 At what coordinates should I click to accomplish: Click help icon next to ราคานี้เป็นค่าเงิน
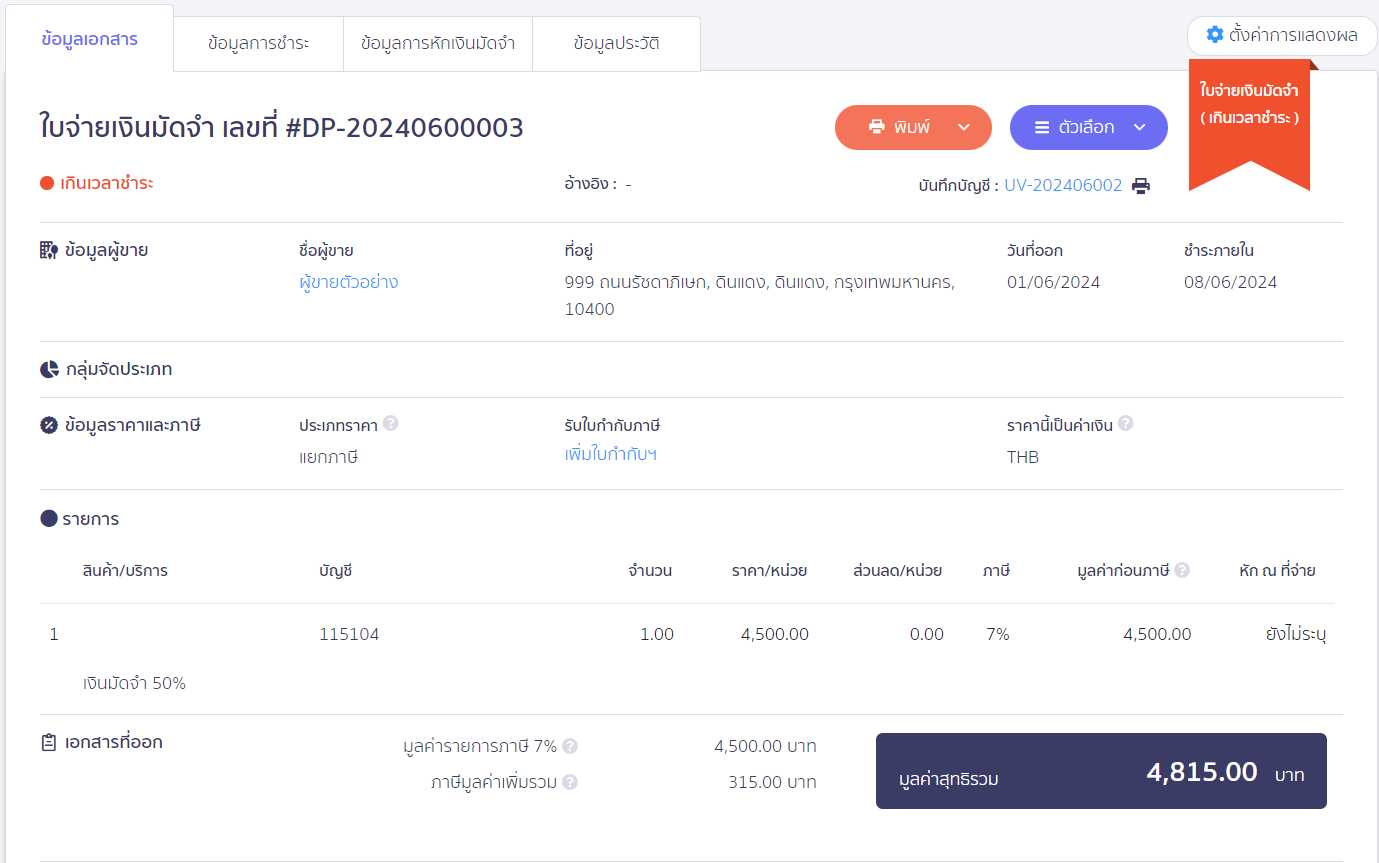(1126, 423)
